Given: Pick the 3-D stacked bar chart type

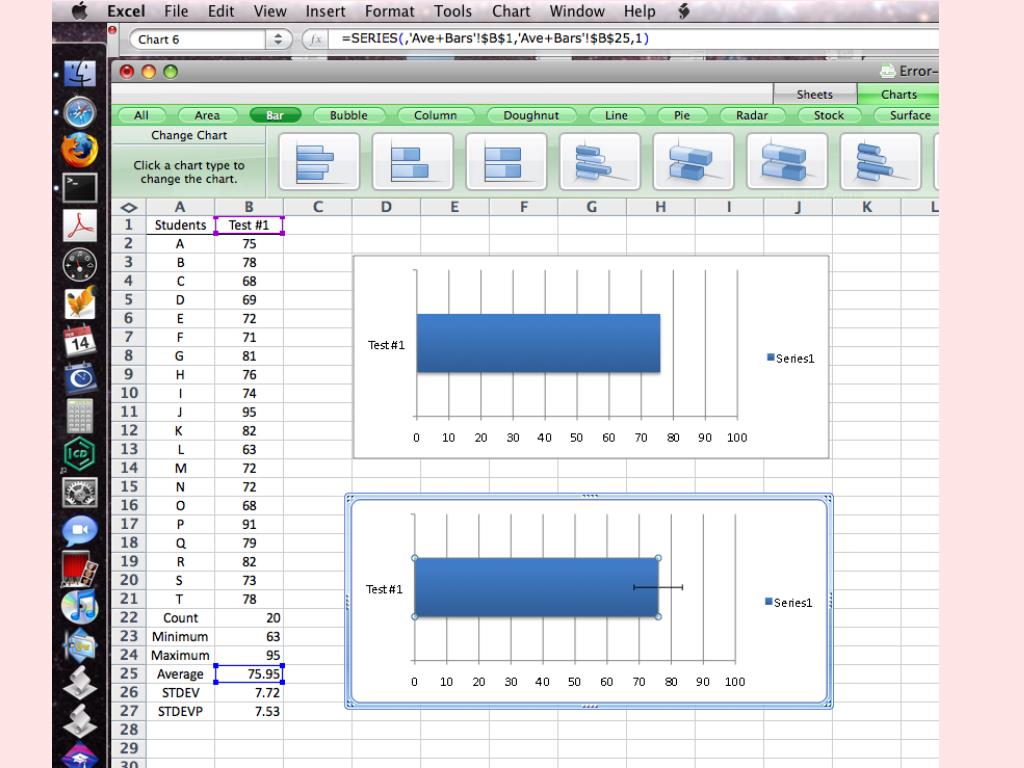Looking at the screenshot, I should coord(693,161).
